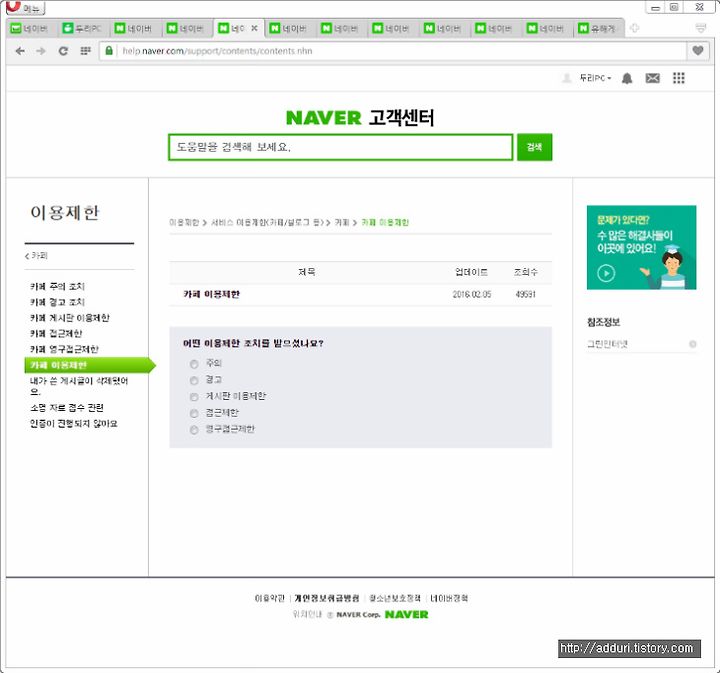Viewport: 720px width, 673px height.
Task: Open 네이버정책 footer link
Action: tap(449, 598)
